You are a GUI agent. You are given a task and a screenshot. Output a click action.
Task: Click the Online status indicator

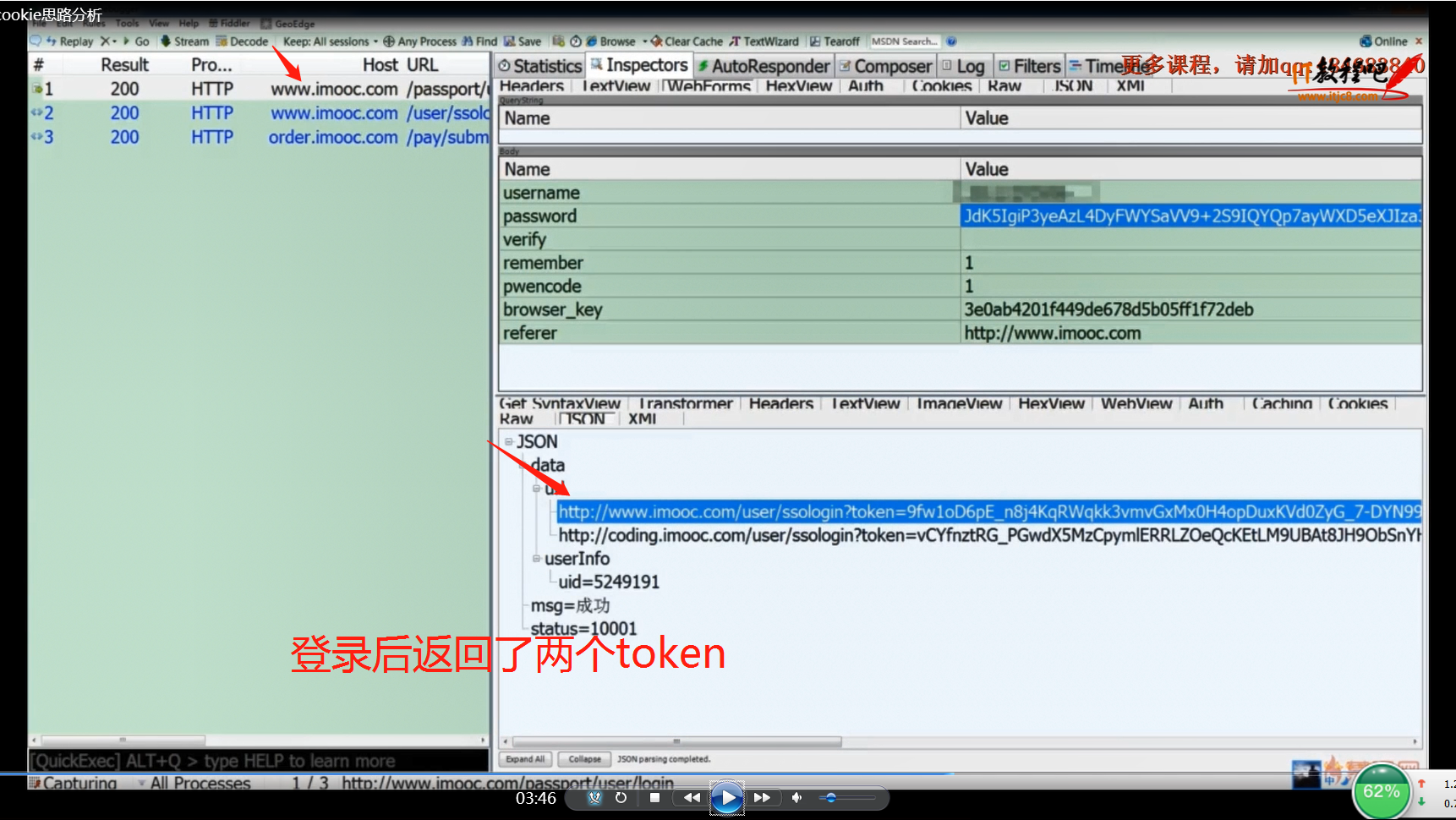[1383, 41]
